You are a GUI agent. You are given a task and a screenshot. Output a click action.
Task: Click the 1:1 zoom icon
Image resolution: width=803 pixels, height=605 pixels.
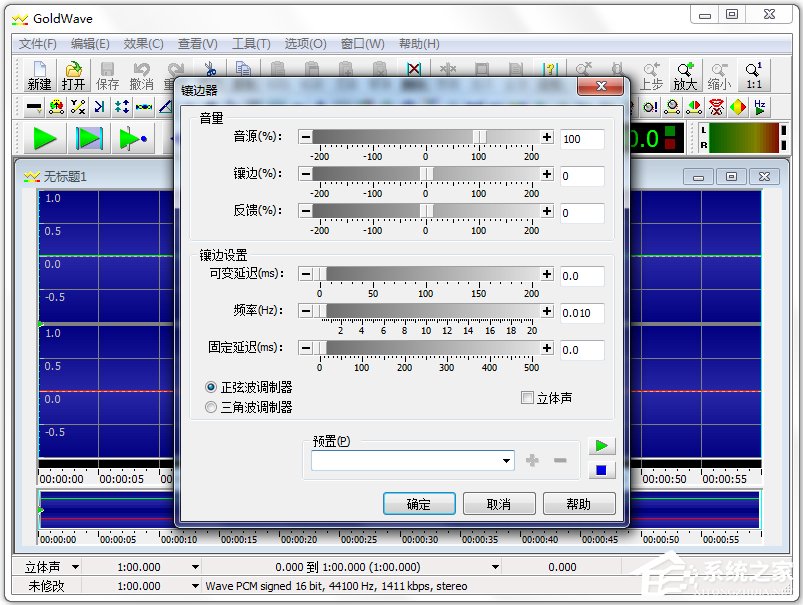[x=753, y=75]
